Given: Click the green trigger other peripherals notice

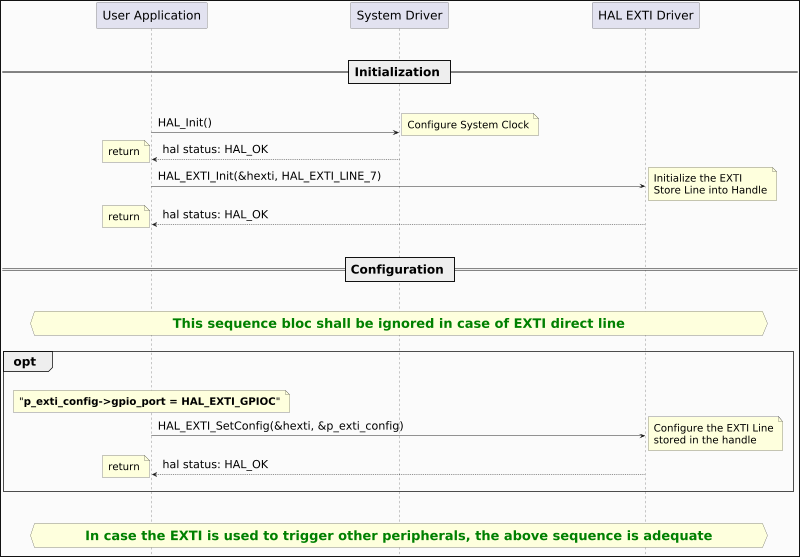Looking at the screenshot, I should [399, 536].
